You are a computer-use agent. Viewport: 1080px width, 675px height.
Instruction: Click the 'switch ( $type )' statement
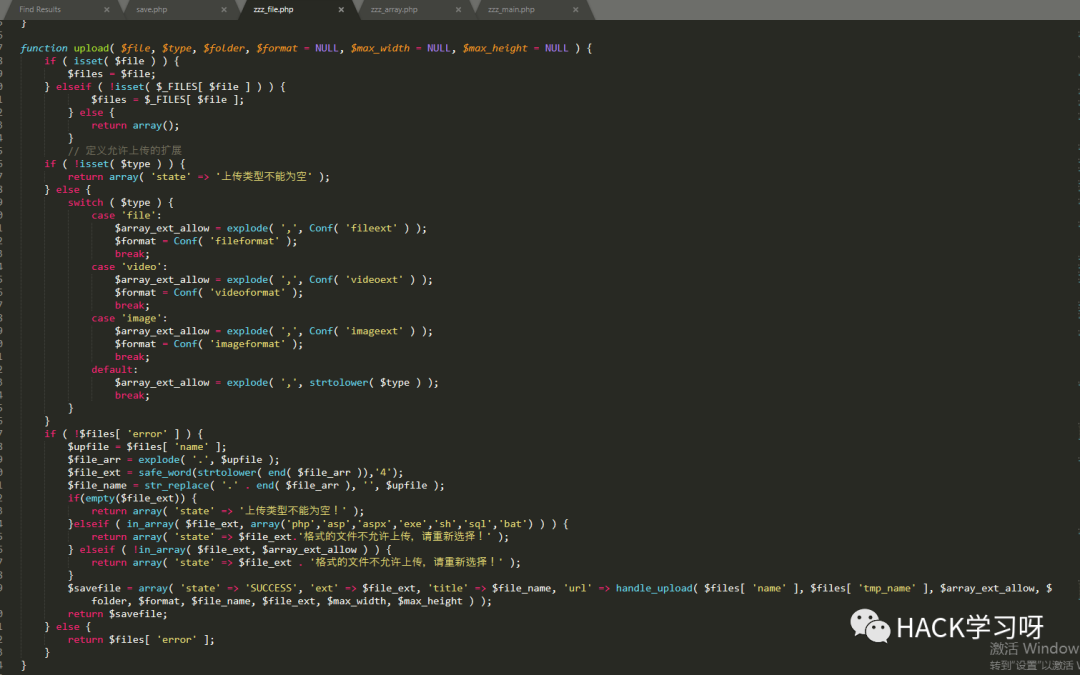(121, 202)
